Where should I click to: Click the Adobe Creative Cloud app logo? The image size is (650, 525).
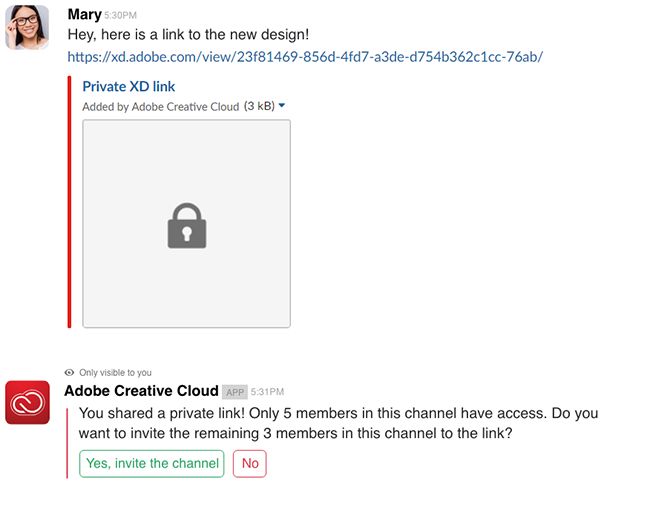[27, 402]
